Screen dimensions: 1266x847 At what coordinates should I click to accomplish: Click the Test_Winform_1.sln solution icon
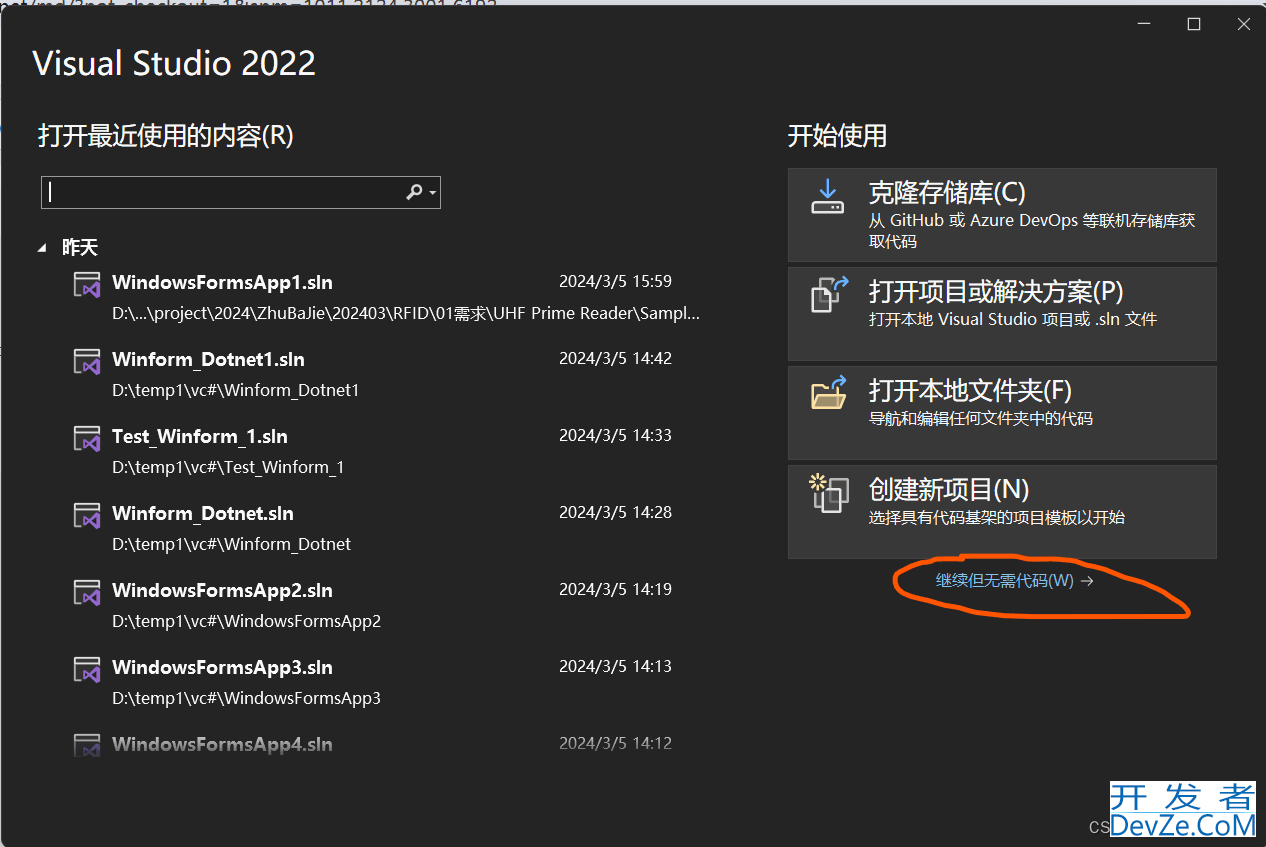(x=88, y=438)
